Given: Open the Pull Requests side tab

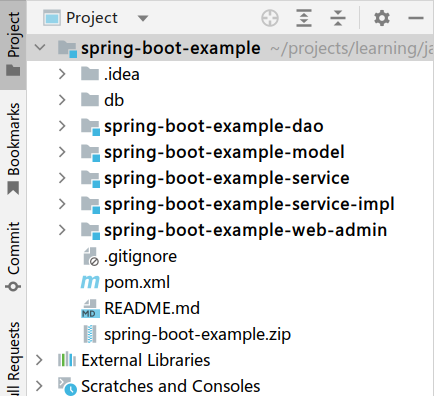Looking at the screenshot, I should (x=13, y=359).
